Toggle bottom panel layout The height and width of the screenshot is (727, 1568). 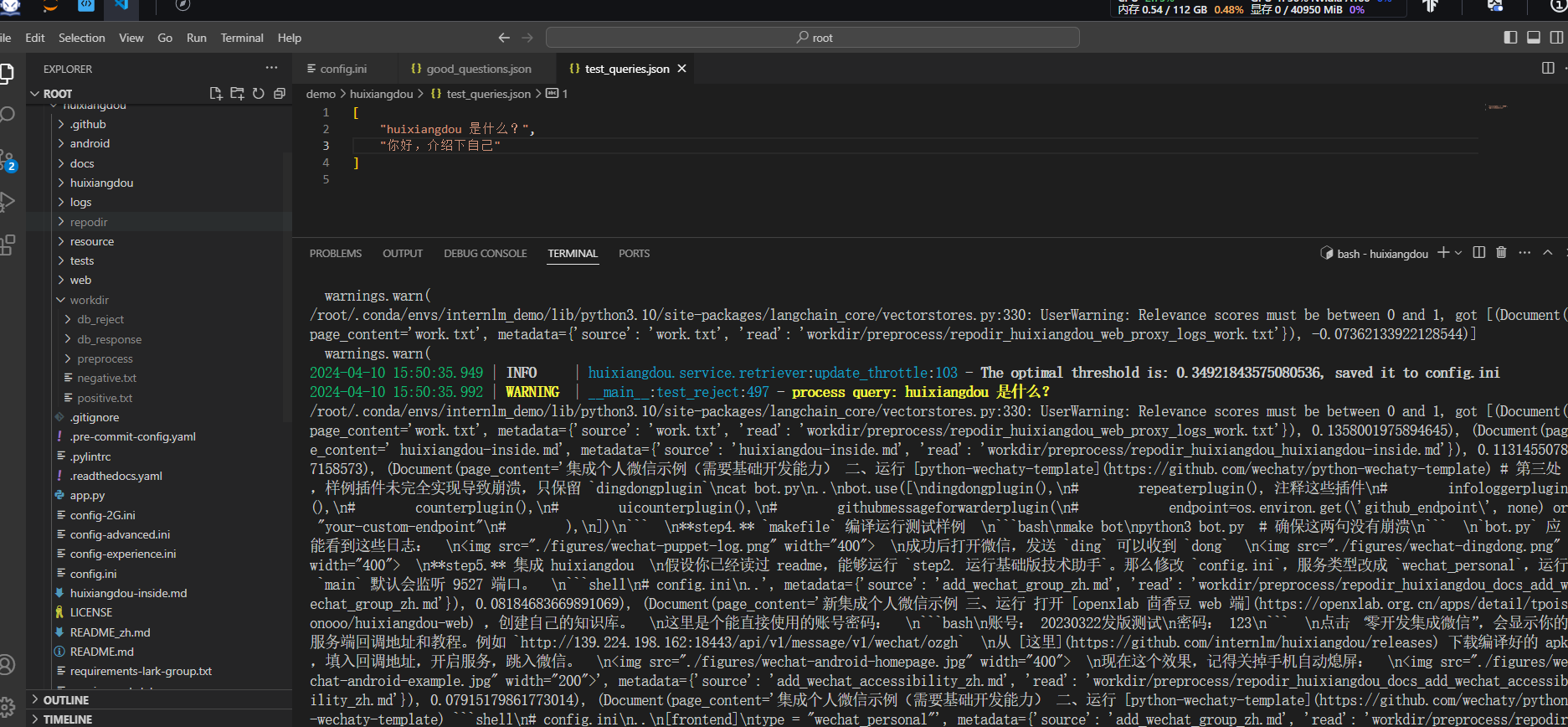(x=1534, y=37)
